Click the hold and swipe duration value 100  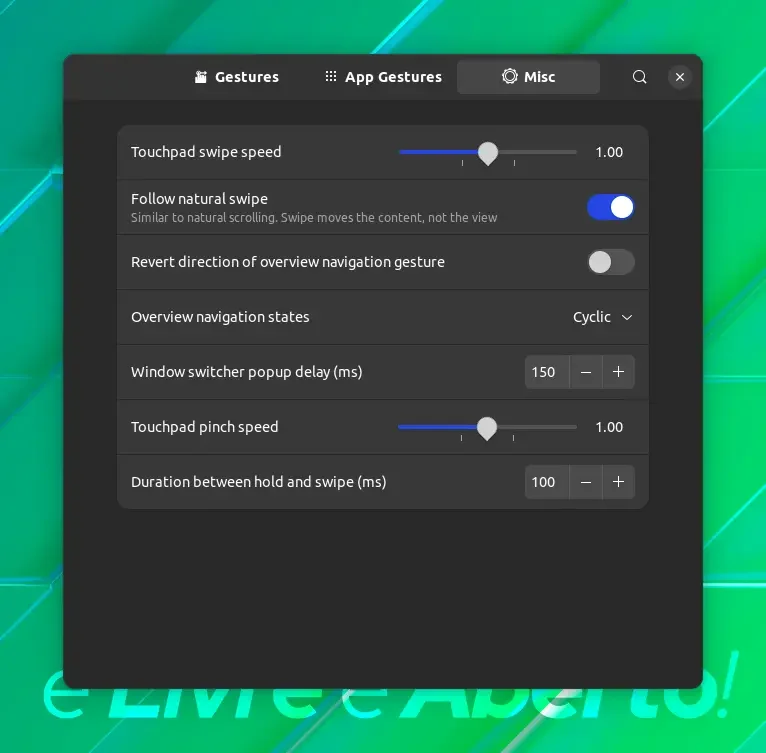click(x=547, y=482)
